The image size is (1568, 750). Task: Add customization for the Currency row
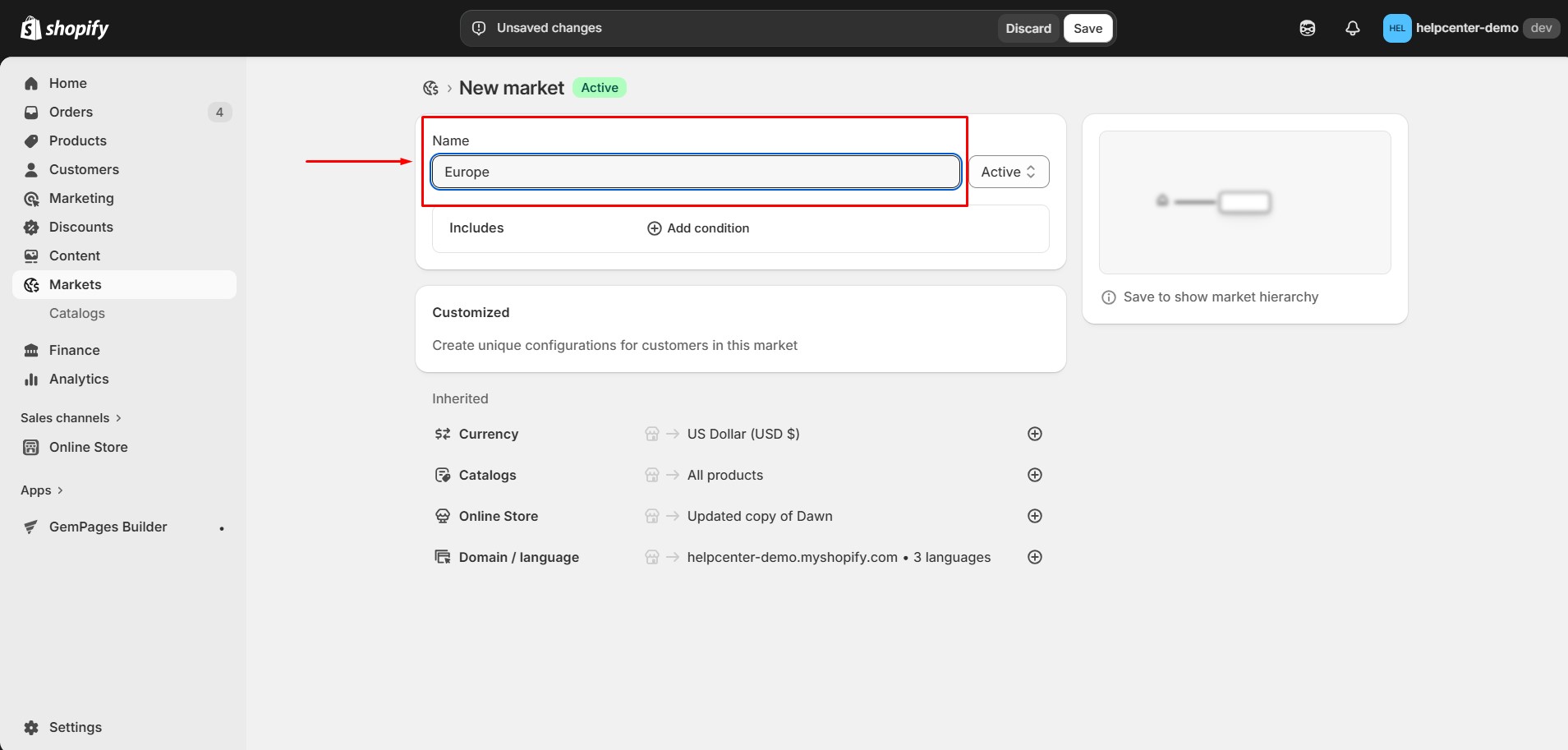tap(1035, 434)
